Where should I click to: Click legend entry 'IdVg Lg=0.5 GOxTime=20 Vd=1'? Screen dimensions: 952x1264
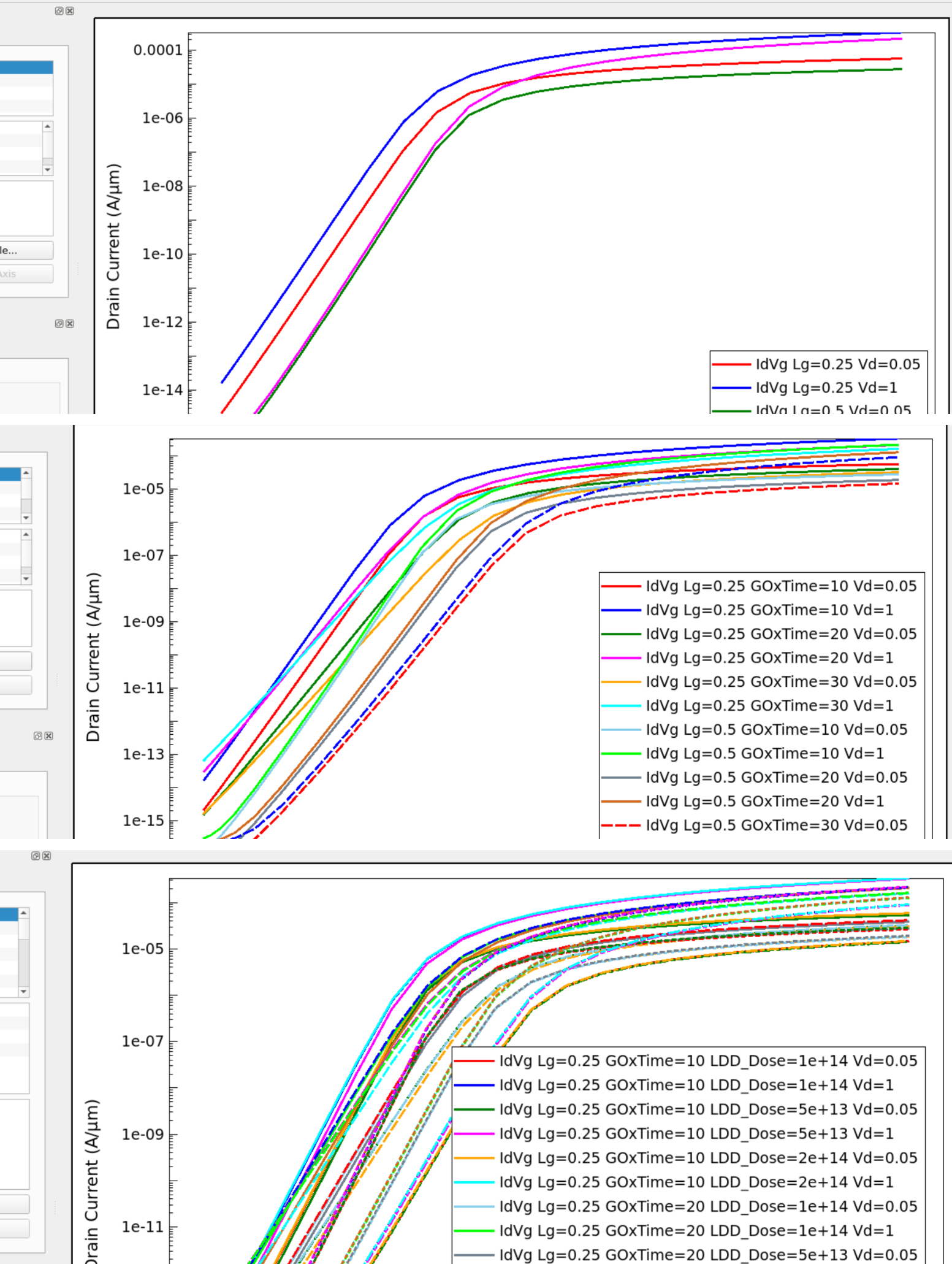click(765, 802)
